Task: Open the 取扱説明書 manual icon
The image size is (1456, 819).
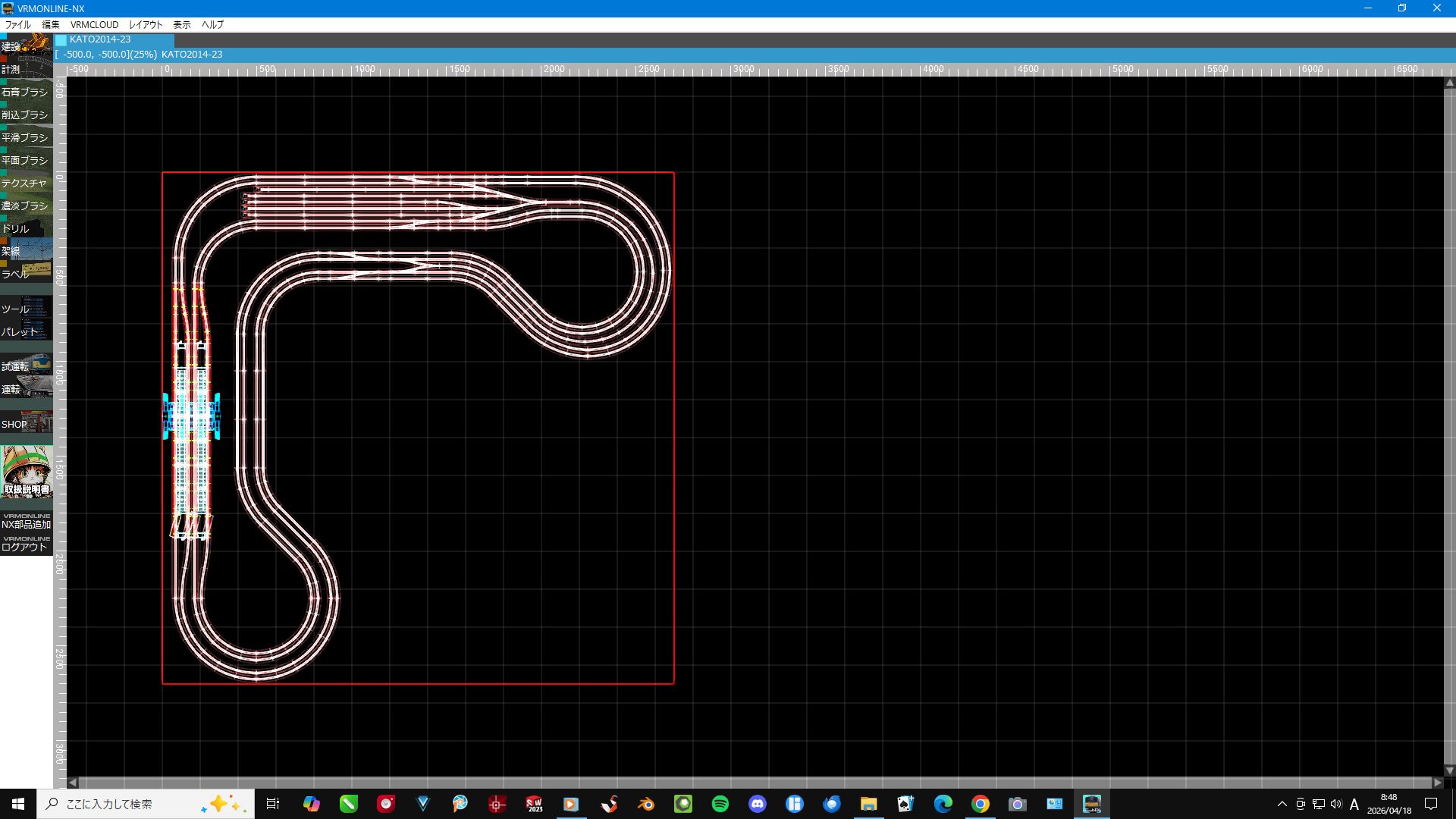Action: pos(27,472)
